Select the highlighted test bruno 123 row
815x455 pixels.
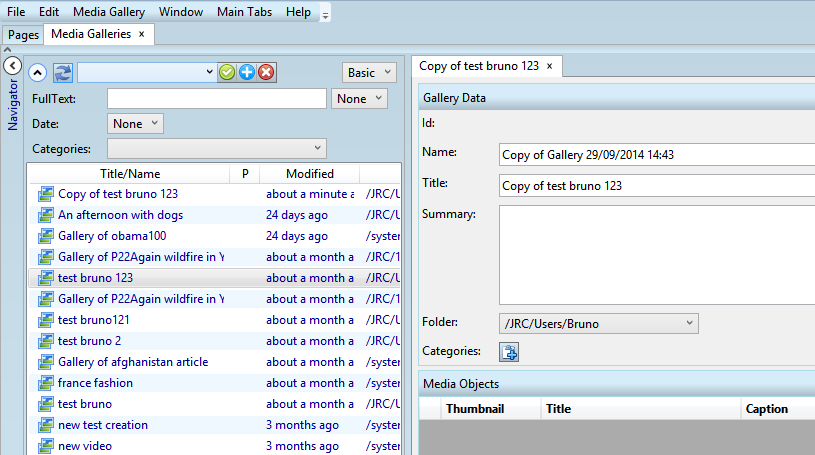pos(215,278)
